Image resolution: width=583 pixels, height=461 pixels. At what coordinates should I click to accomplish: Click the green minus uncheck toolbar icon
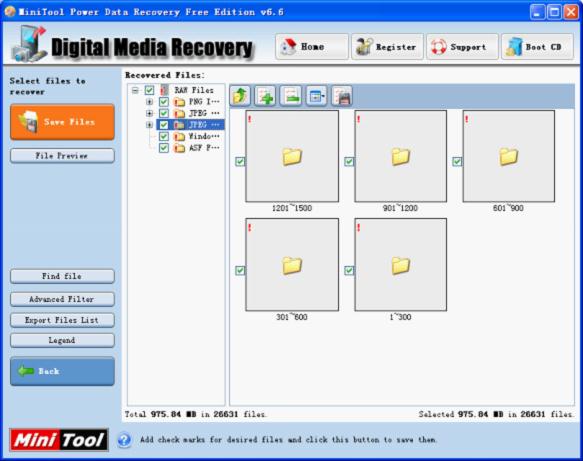[x=291, y=96]
